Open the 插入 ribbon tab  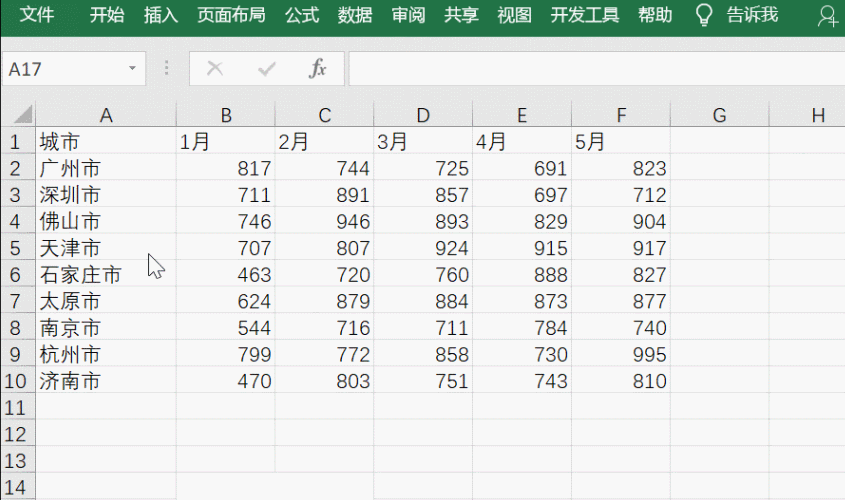coord(161,15)
